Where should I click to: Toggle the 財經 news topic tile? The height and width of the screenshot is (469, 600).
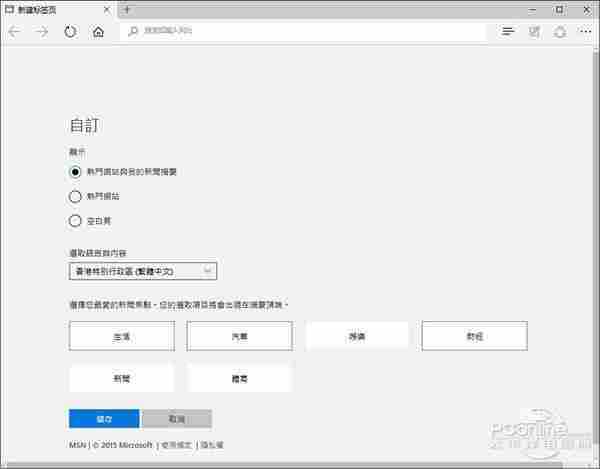(474, 337)
